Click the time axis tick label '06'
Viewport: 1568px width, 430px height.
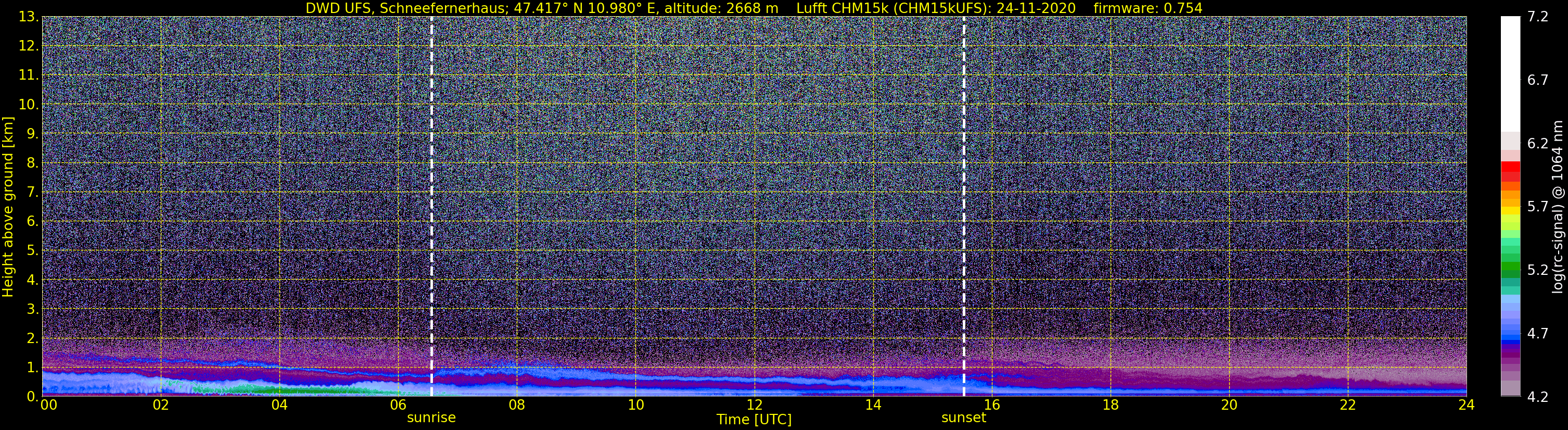pos(398,405)
